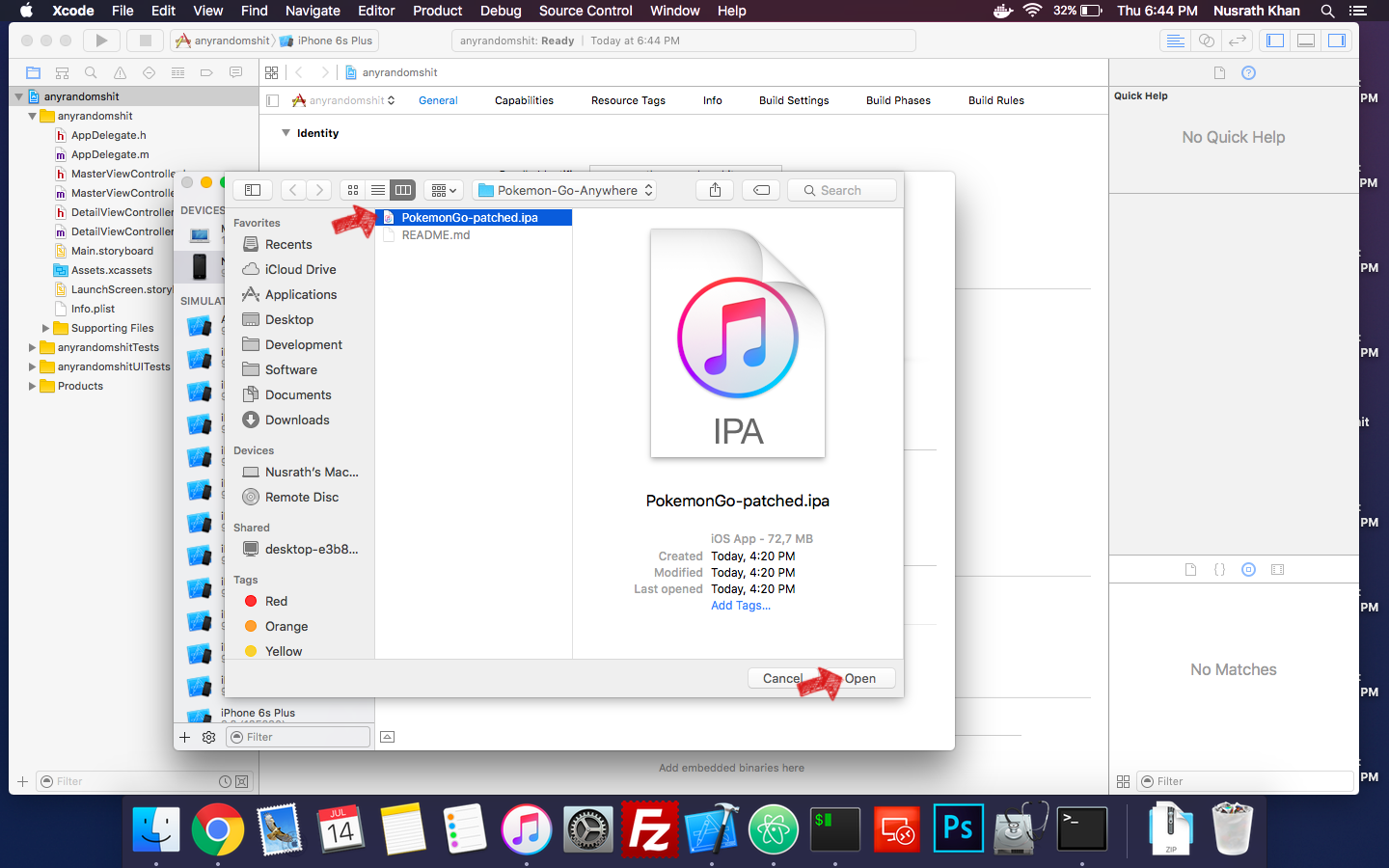The image size is (1389, 868).
Task: Open the Breakpoint navigator icon
Action: (x=206, y=72)
